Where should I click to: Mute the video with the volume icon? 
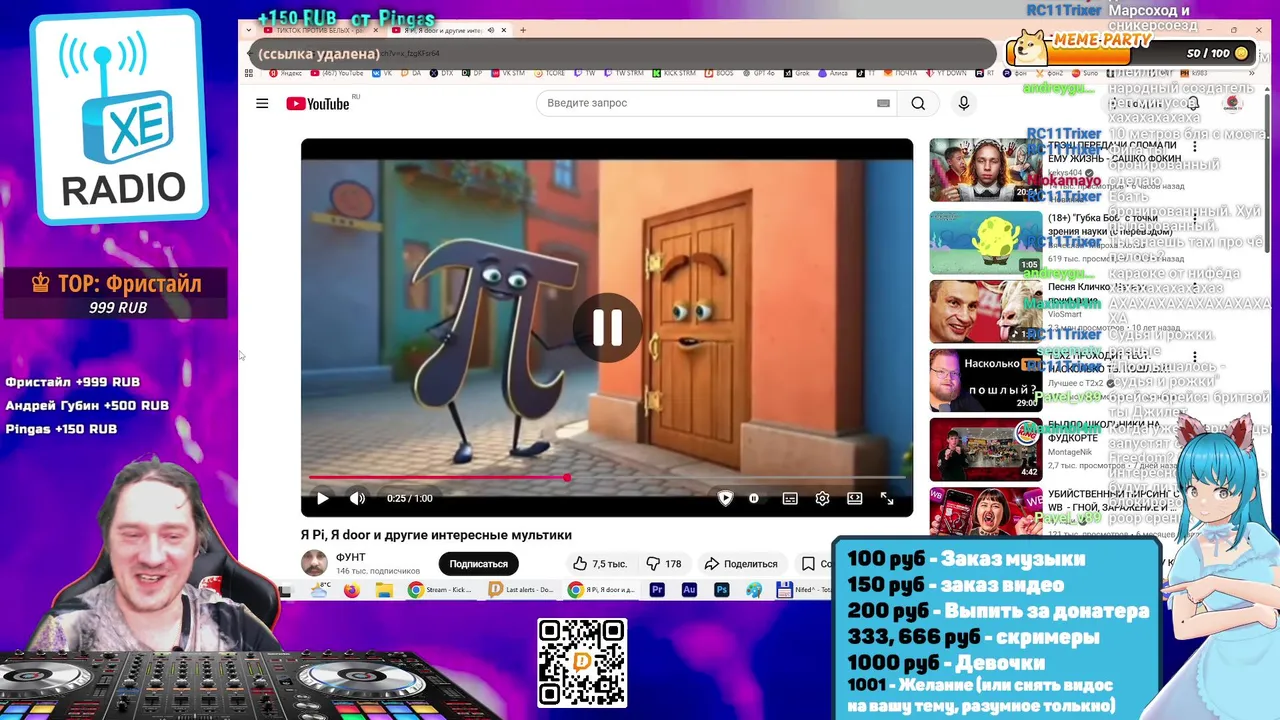coord(357,498)
